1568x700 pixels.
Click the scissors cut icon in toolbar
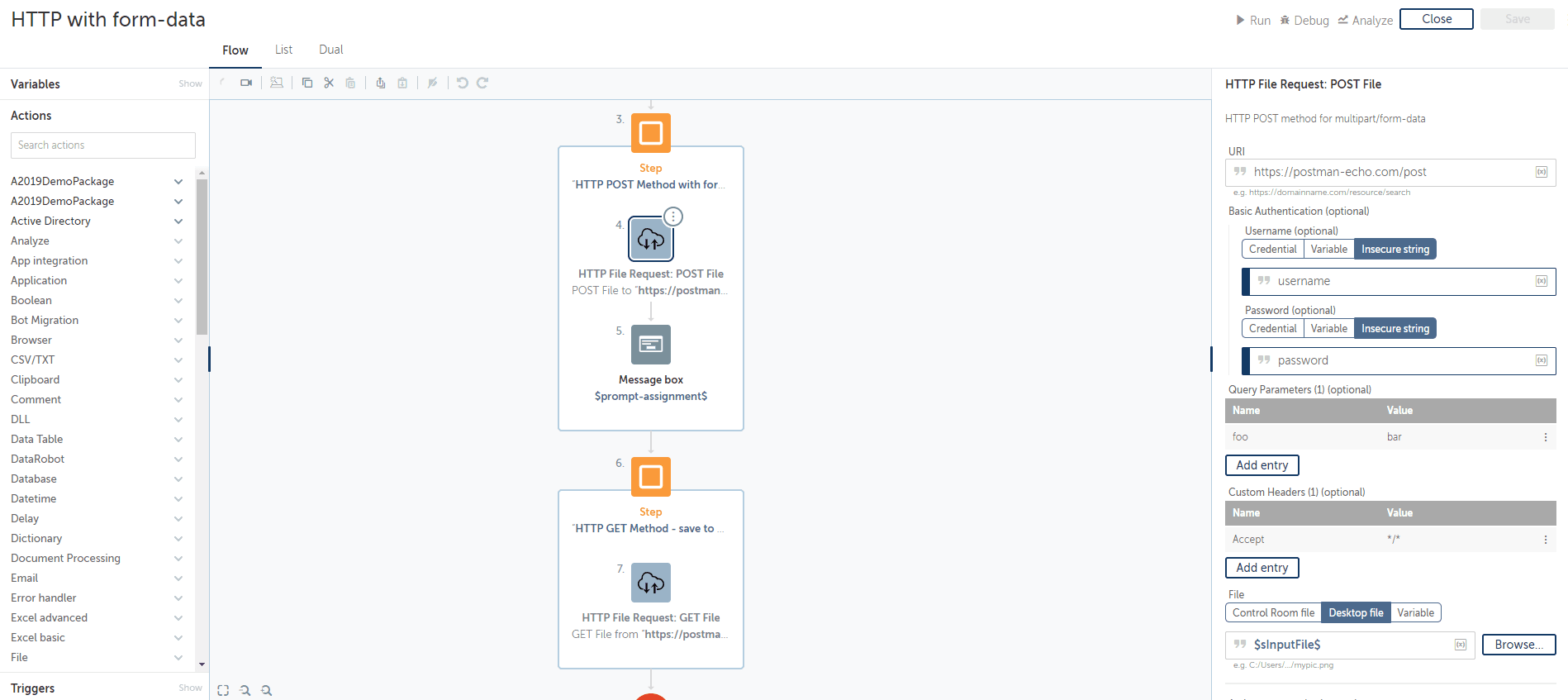click(329, 83)
